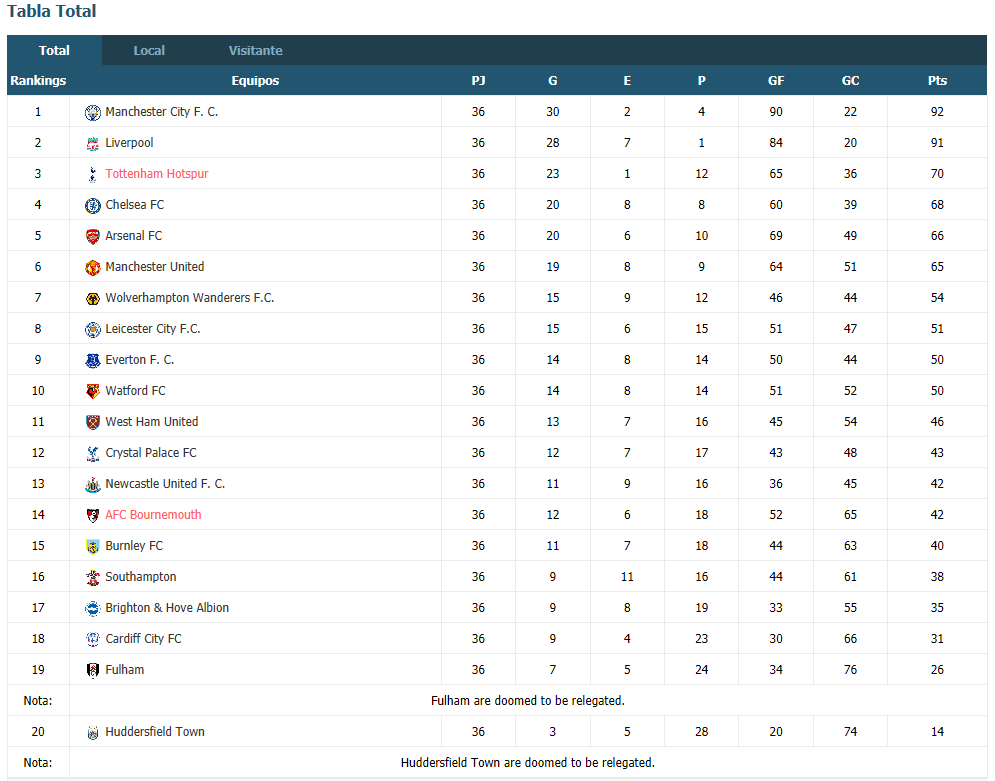Viewport: 995px width, 781px height.
Task: Open the Newcastle United F. C. link
Action: [165, 484]
